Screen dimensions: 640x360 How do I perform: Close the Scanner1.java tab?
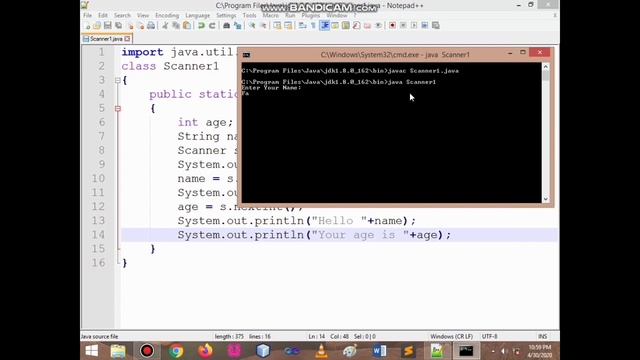(x=128, y=39)
